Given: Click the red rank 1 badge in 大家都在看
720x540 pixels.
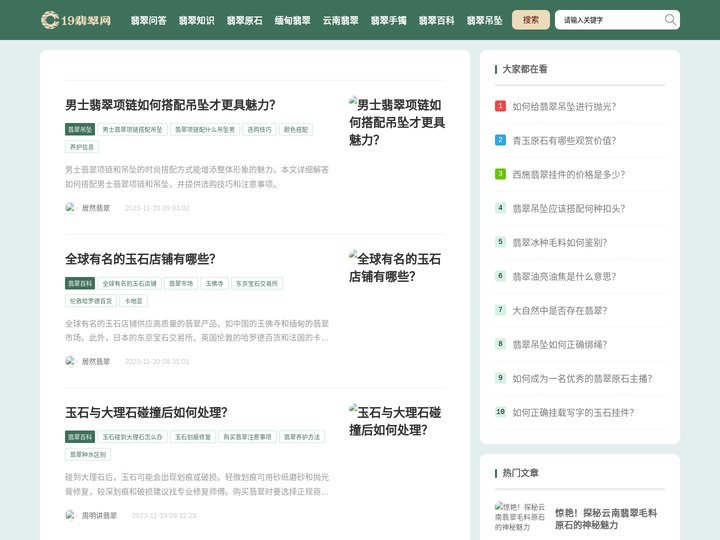Looking at the screenshot, I should tap(500, 106).
